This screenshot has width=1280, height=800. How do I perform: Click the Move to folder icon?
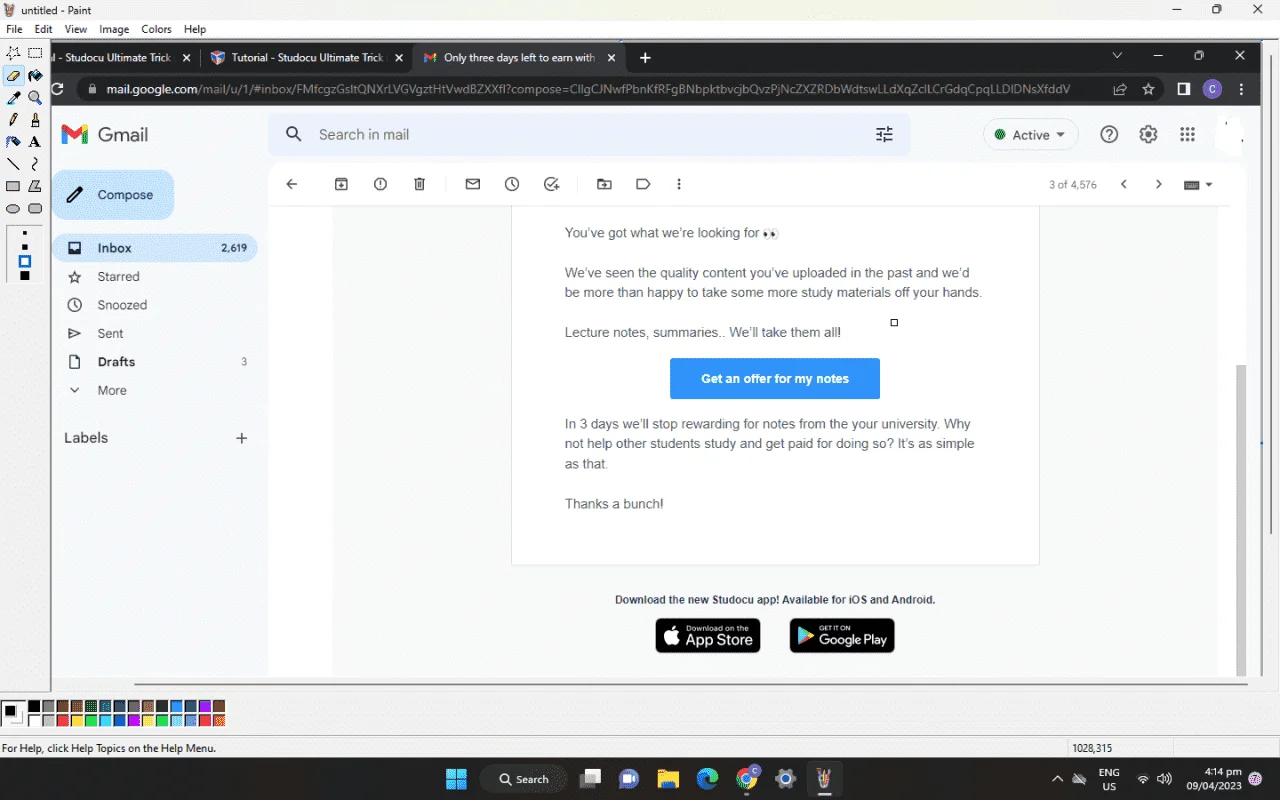tap(604, 184)
